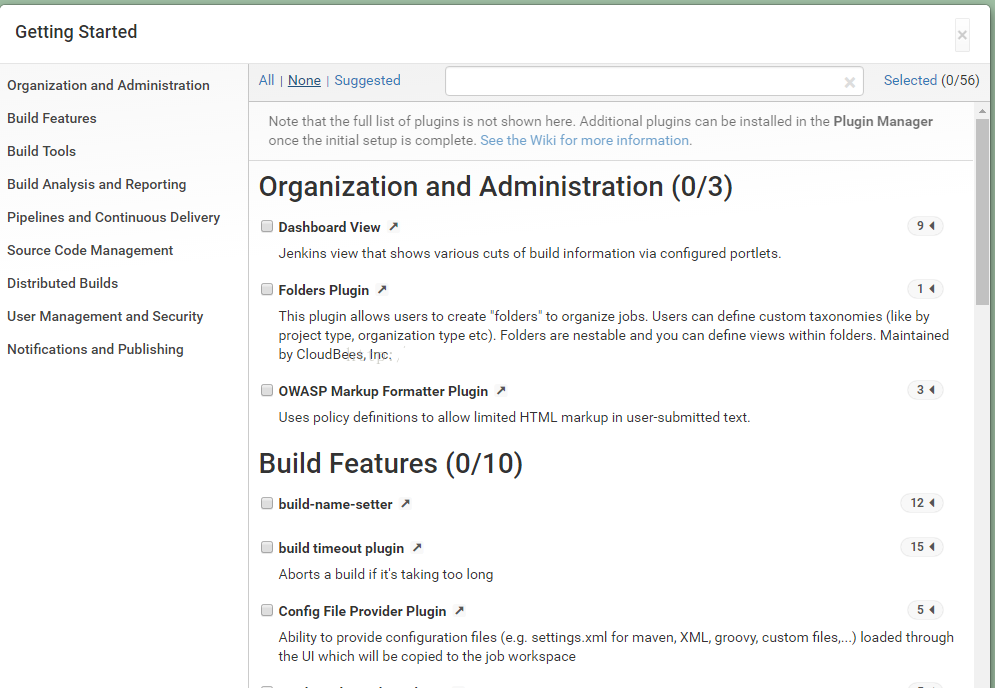Go to Build Tools category
This screenshot has width=995, height=688.
42,151
